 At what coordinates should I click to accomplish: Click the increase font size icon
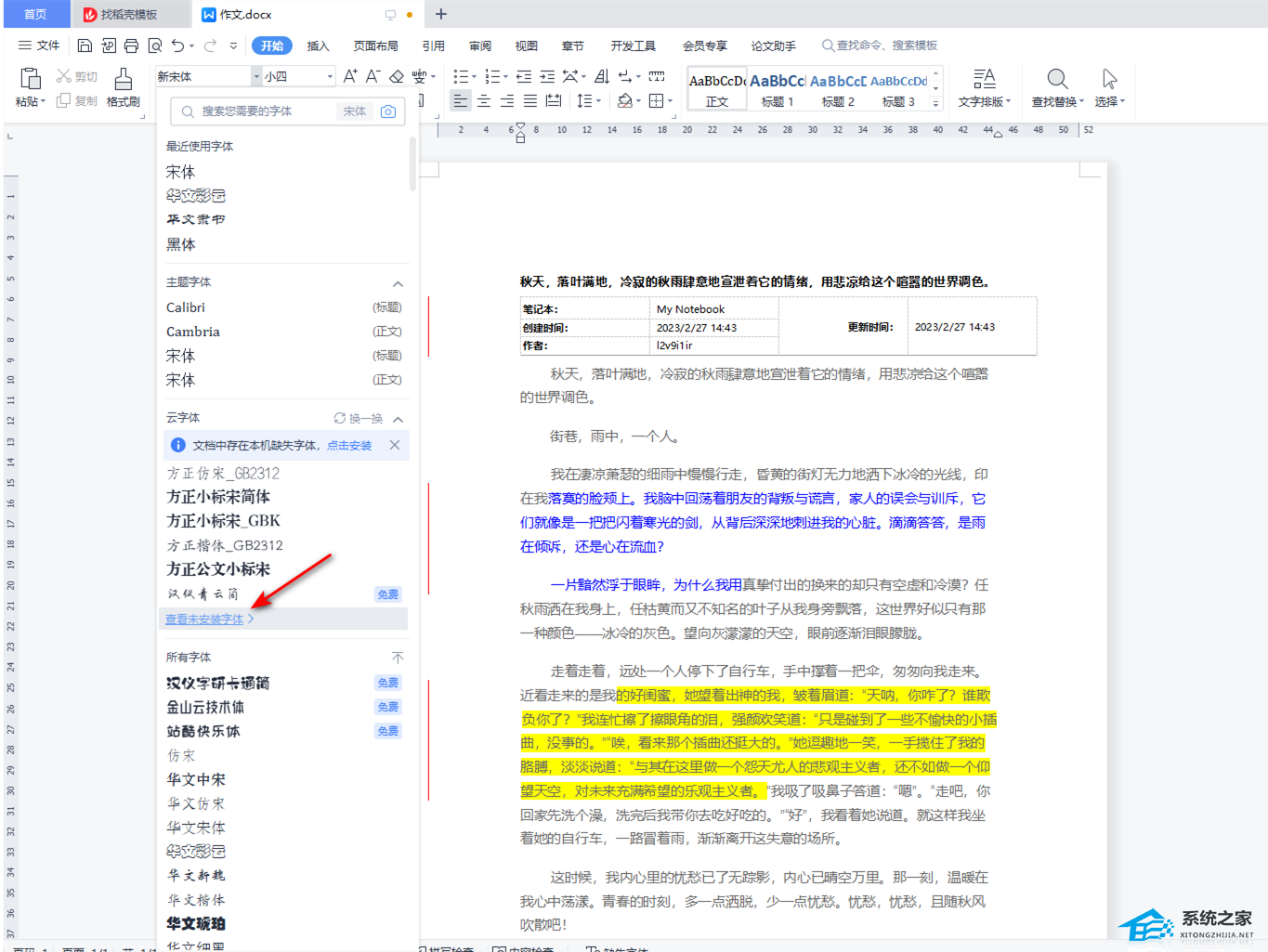pos(349,76)
